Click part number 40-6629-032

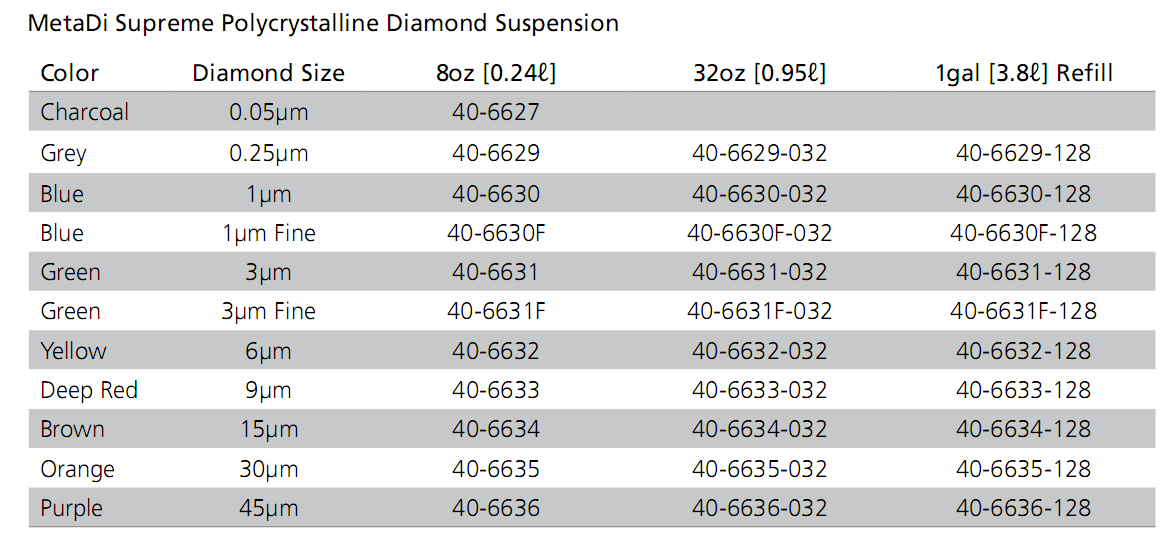coord(759,153)
